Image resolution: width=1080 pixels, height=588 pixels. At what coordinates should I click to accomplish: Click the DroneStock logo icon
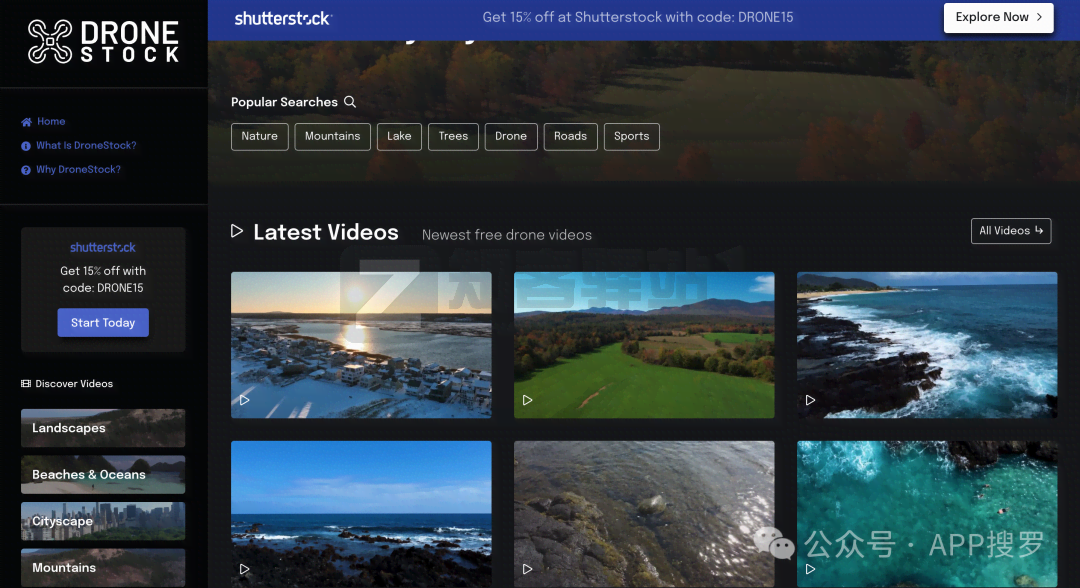[x=50, y=41]
